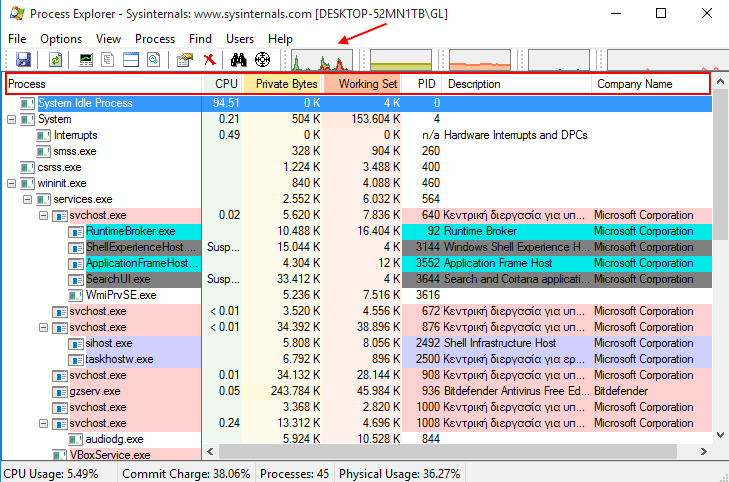The height and width of the screenshot is (482, 729).
Task: Select the VBoxService.exe process row
Action: click(358, 455)
